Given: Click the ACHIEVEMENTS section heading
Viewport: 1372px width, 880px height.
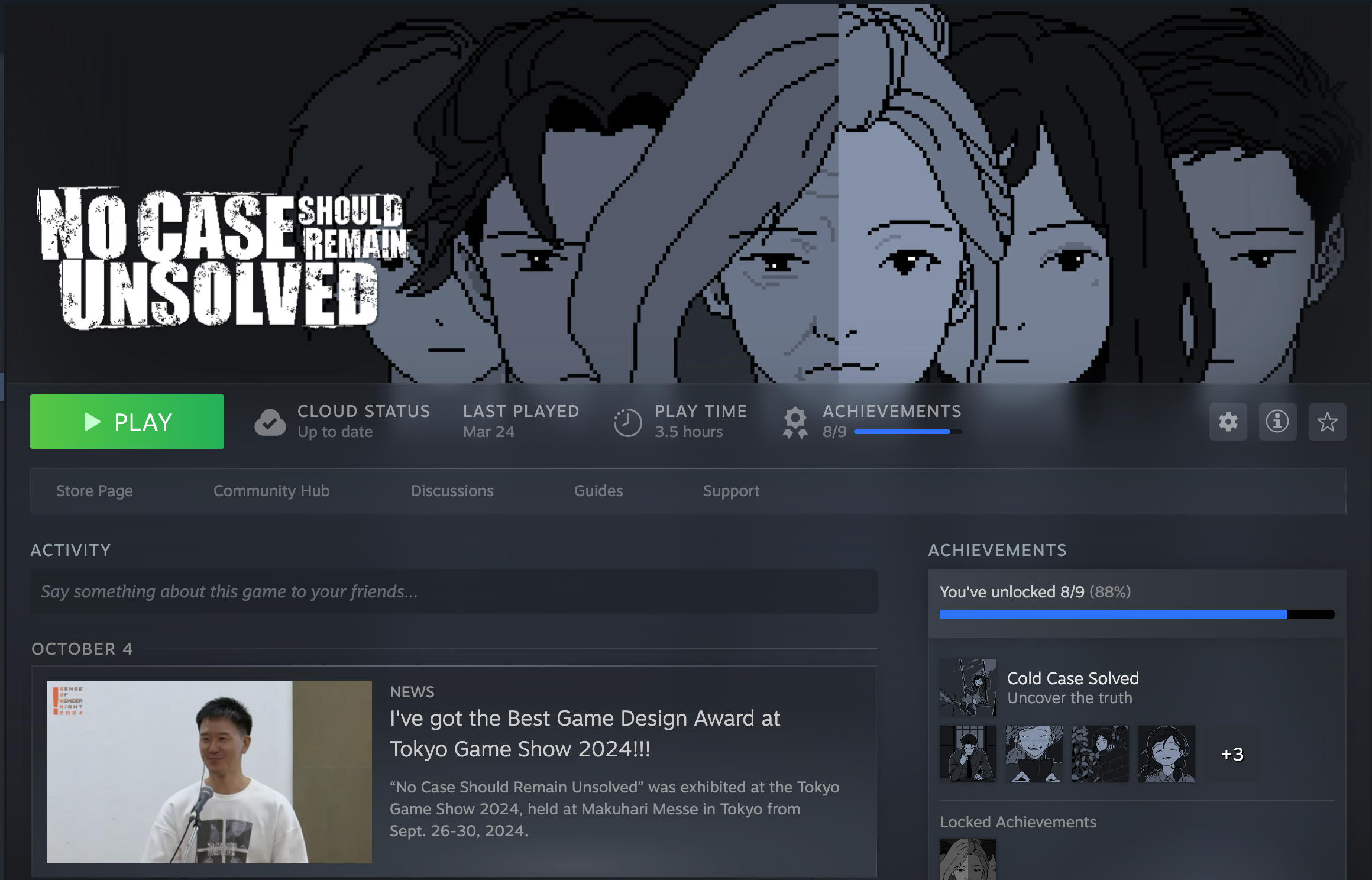Looking at the screenshot, I should [997, 550].
